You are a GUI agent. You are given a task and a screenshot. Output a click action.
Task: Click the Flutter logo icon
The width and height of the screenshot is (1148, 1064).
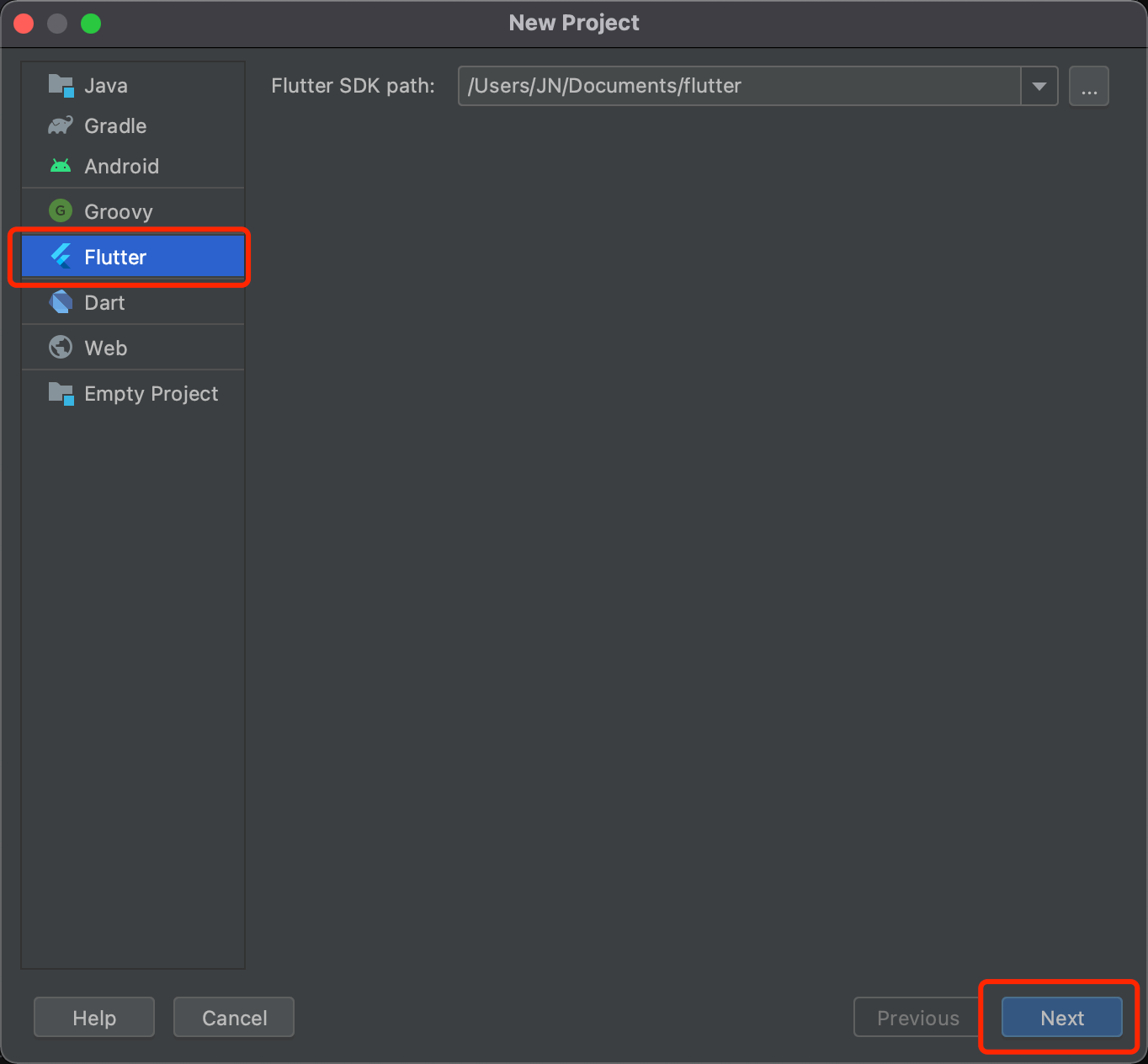click(x=61, y=256)
